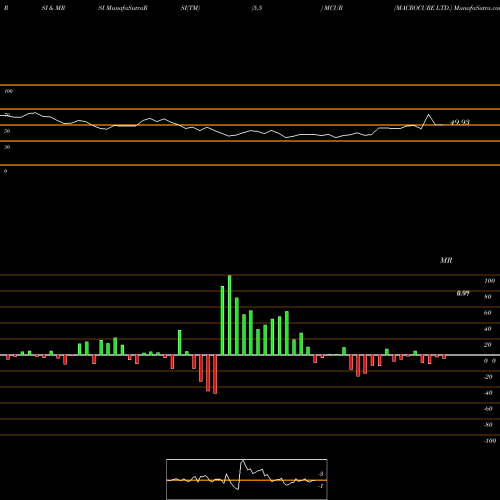Screen dimensions: 500x500
Task: Click the 6.97 MR value label
Action: pos(463,293)
